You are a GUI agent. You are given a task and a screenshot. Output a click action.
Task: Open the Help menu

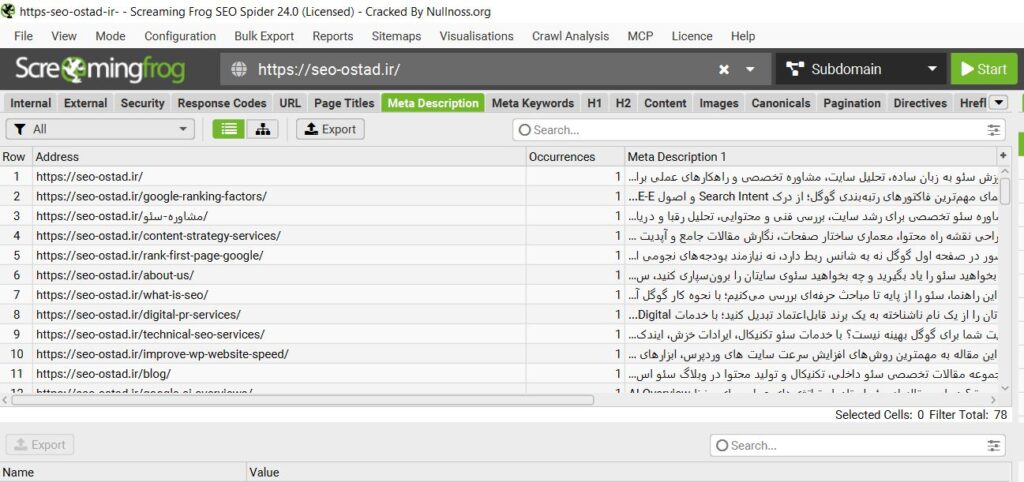coord(743,36)
